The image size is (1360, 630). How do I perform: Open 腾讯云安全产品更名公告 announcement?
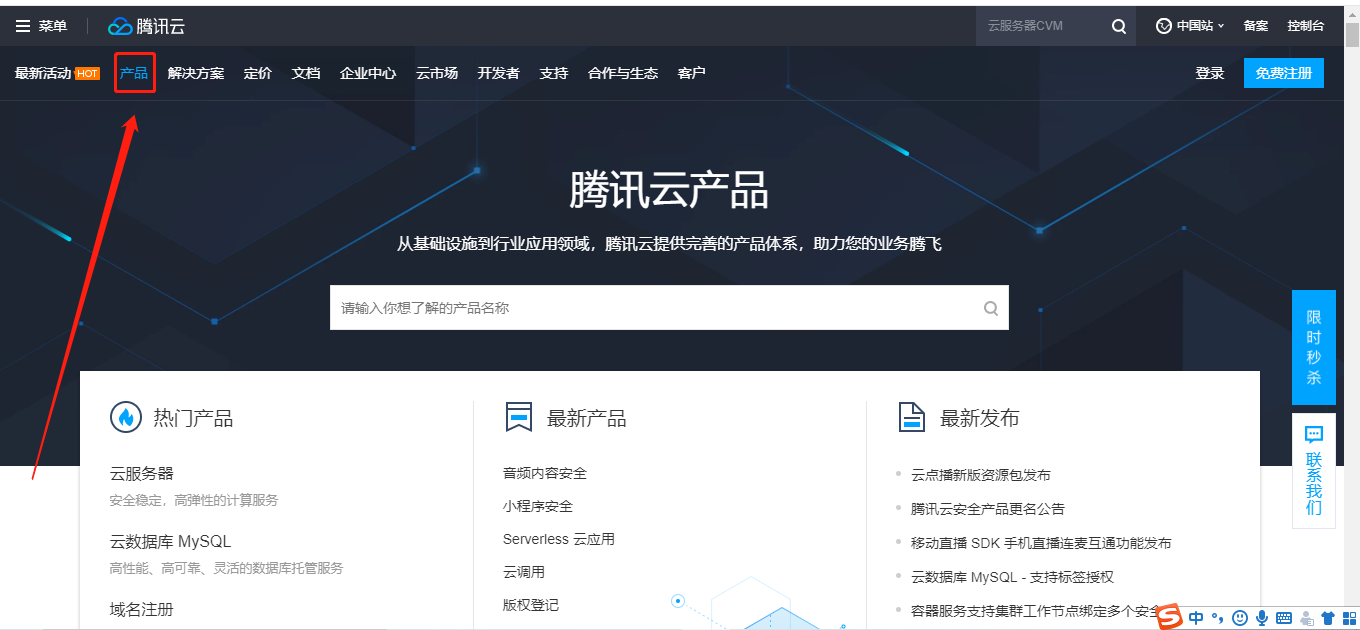(x=988, y=509)
